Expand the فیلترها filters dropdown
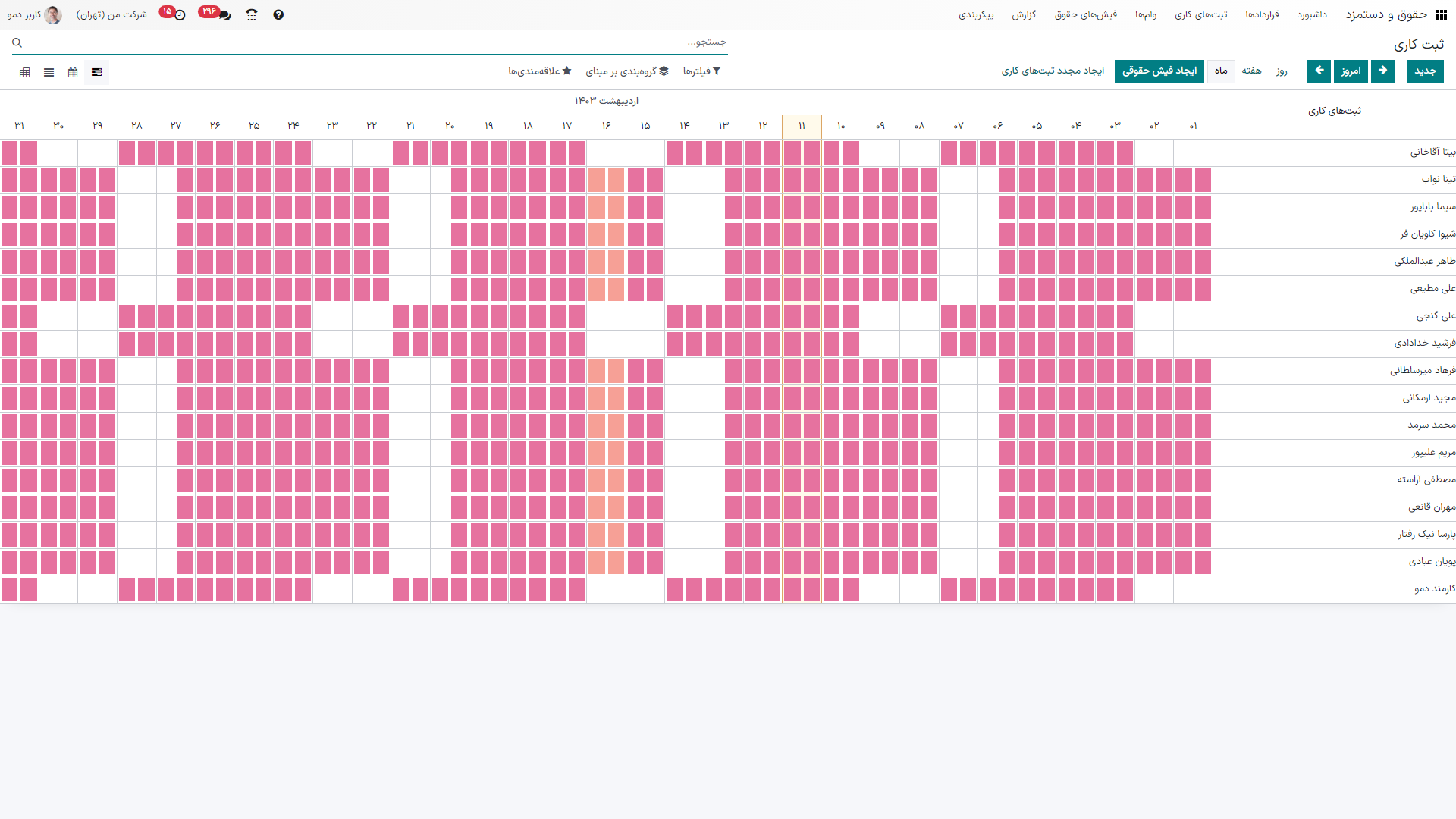1456x819 pixels. 701,71
